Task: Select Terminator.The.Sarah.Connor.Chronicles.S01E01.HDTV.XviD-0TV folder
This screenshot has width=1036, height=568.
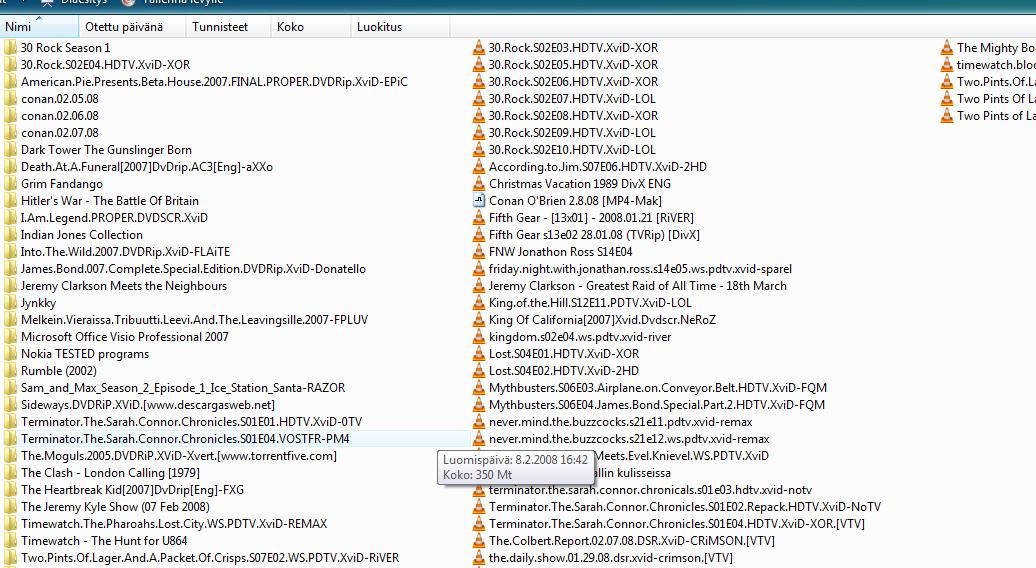Action: 192,421
